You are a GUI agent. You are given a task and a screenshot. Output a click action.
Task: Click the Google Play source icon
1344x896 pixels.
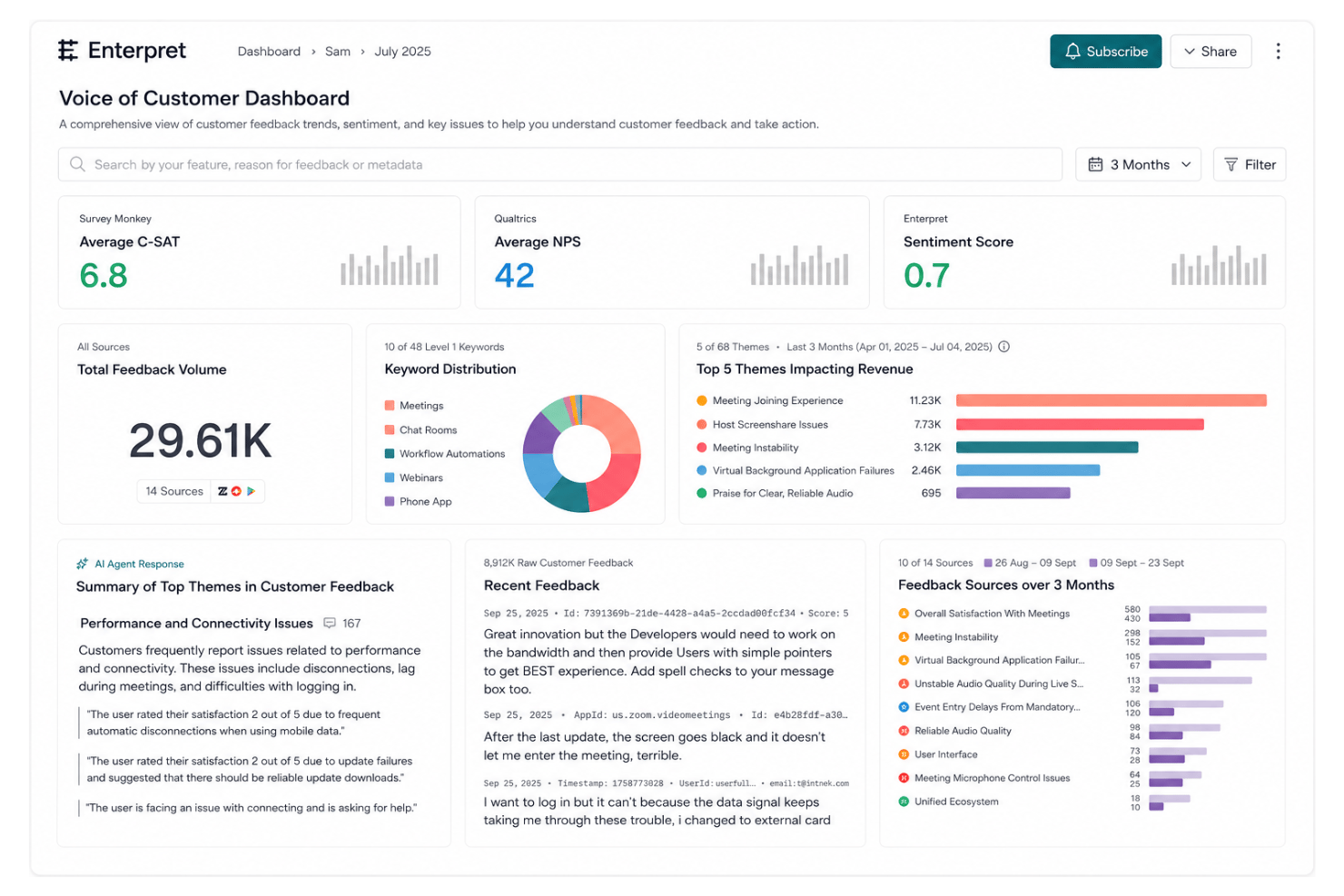pos(251,491)
